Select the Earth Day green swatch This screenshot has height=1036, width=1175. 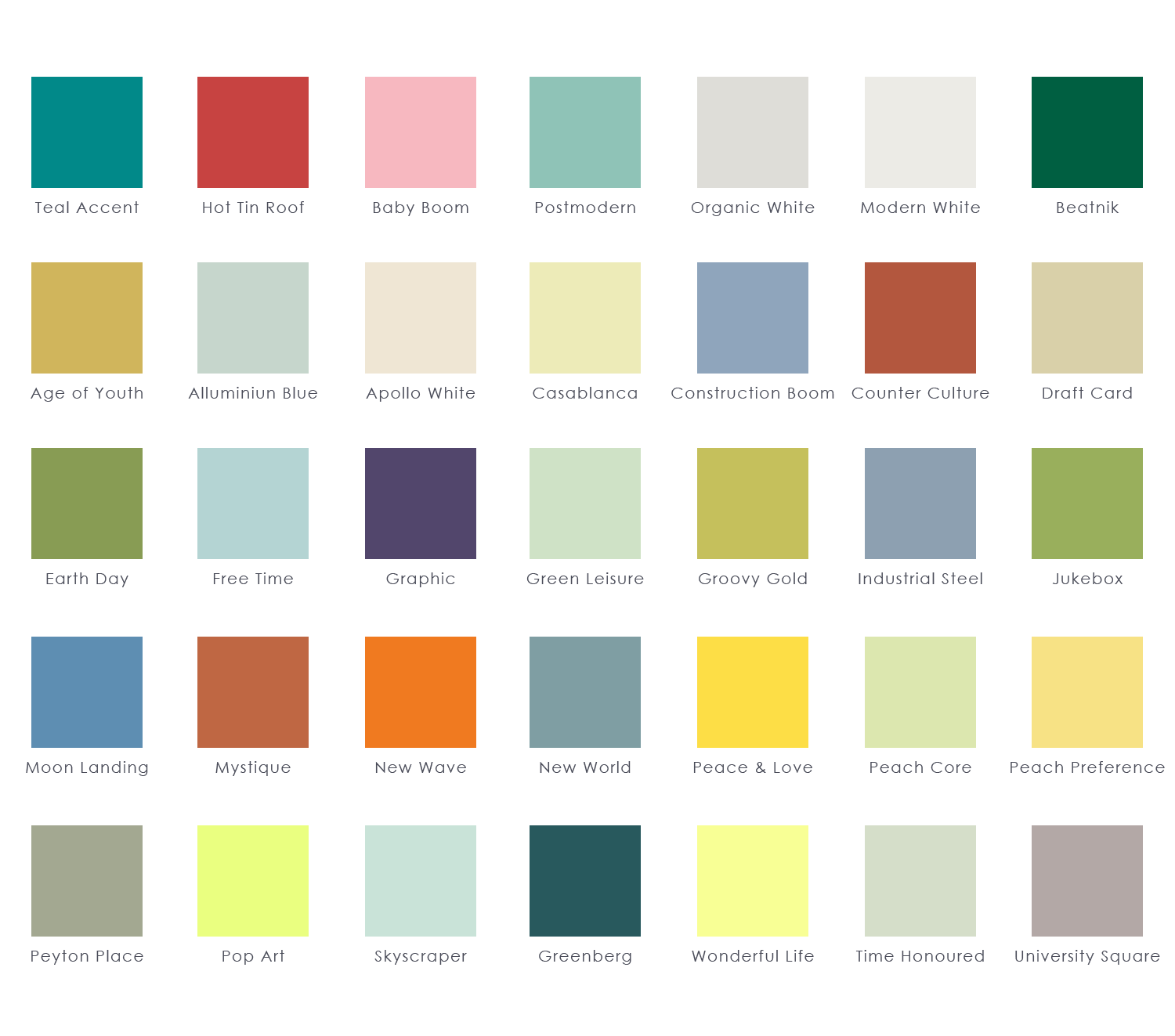point(87,504)
